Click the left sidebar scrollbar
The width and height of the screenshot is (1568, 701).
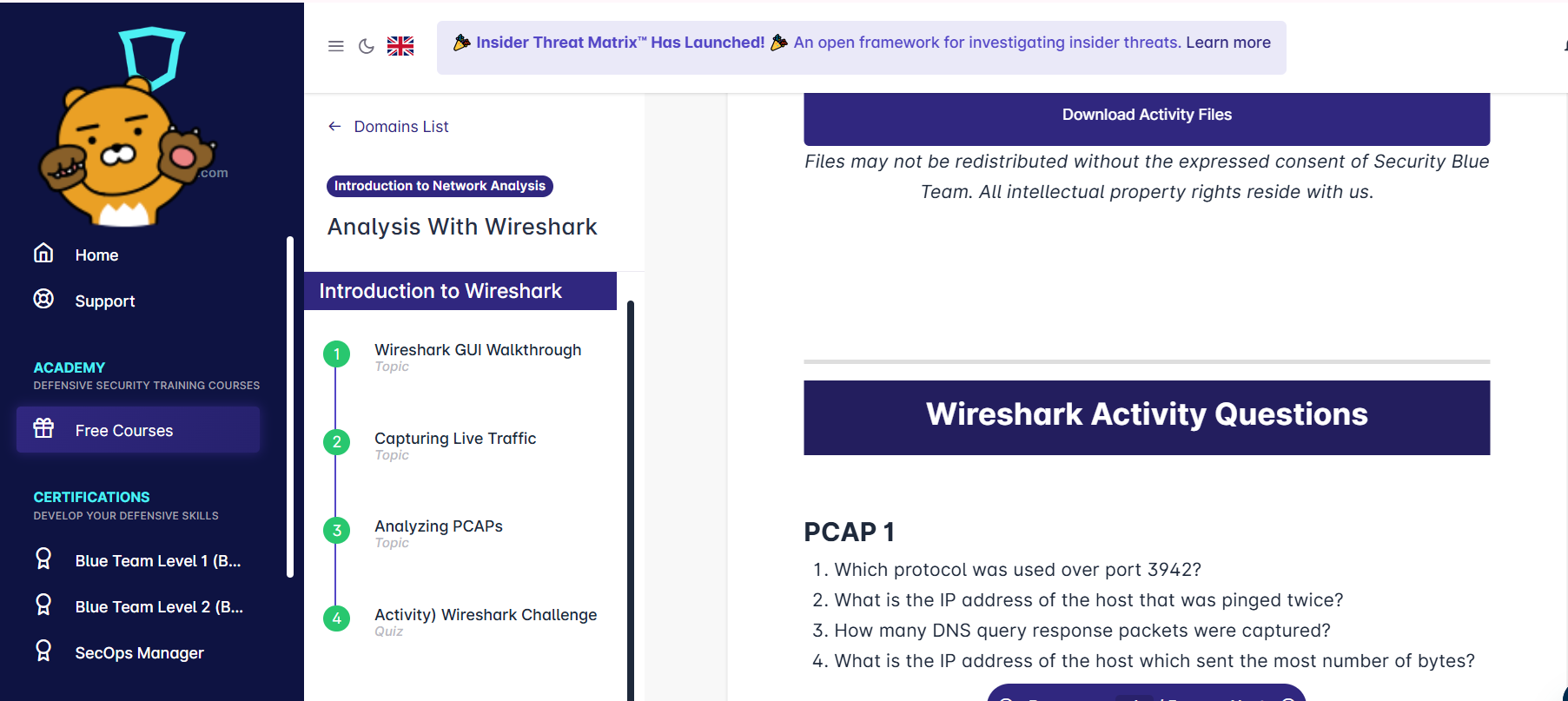click(290, 407)
